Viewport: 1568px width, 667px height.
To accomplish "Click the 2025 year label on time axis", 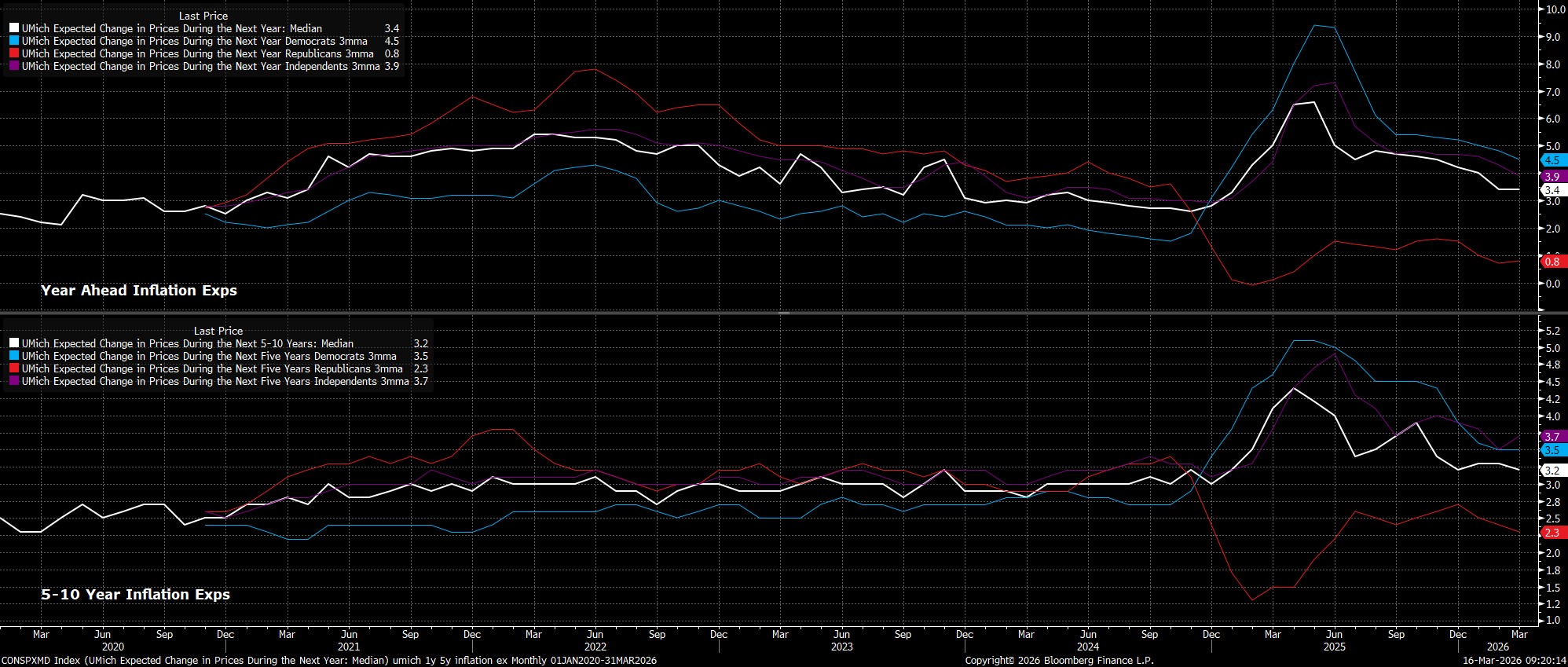I will pos(1334,647).
